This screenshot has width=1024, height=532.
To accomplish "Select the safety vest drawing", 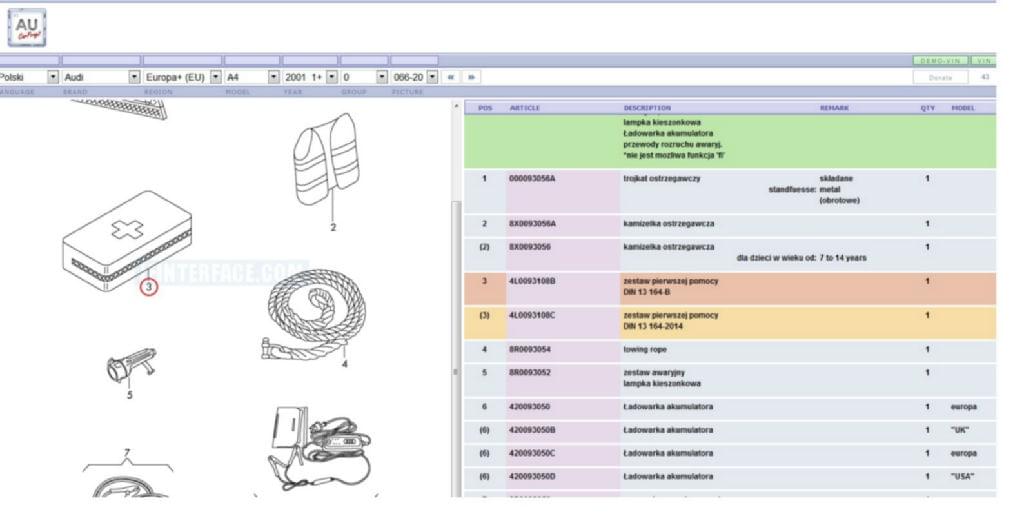I will (326, 159).
